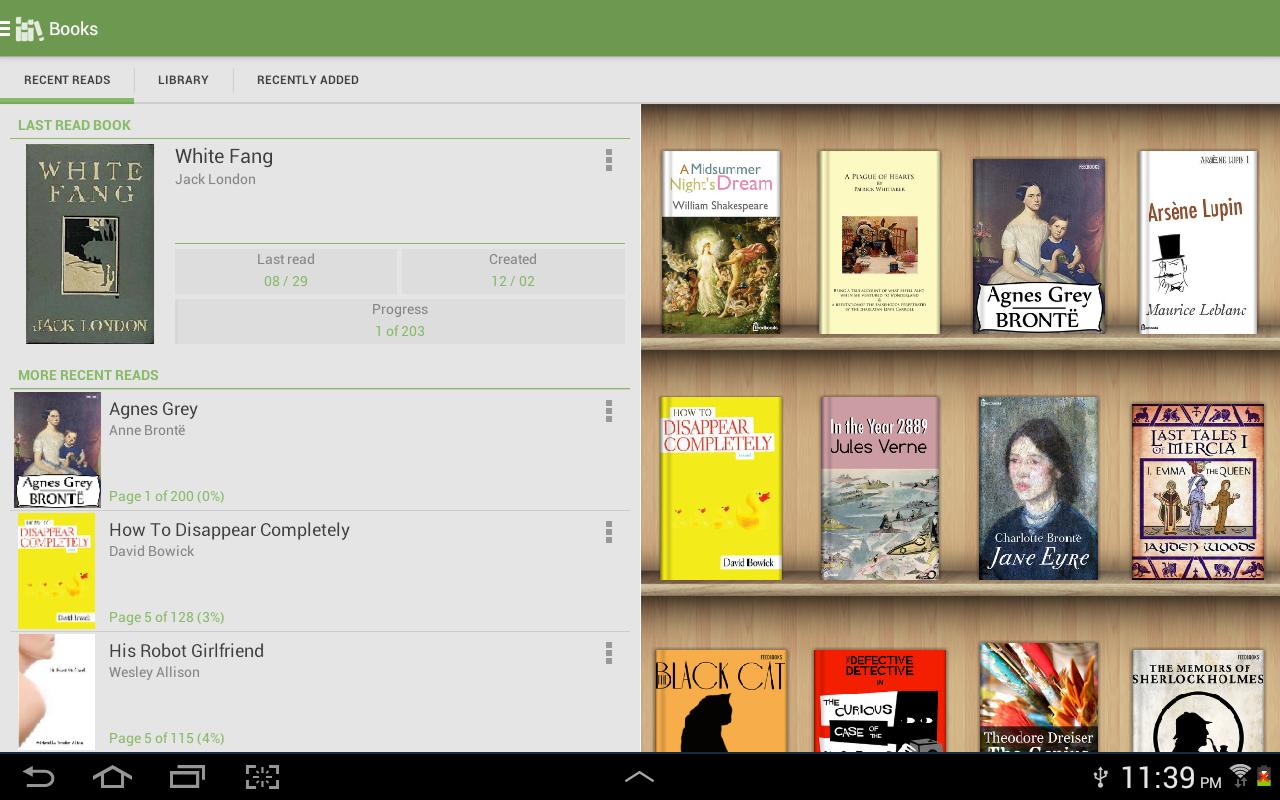Viewport: 1280px width, 800px height.
Task: Open the Jane Eyre cover on the shelf
Action: click(1038, 489)
